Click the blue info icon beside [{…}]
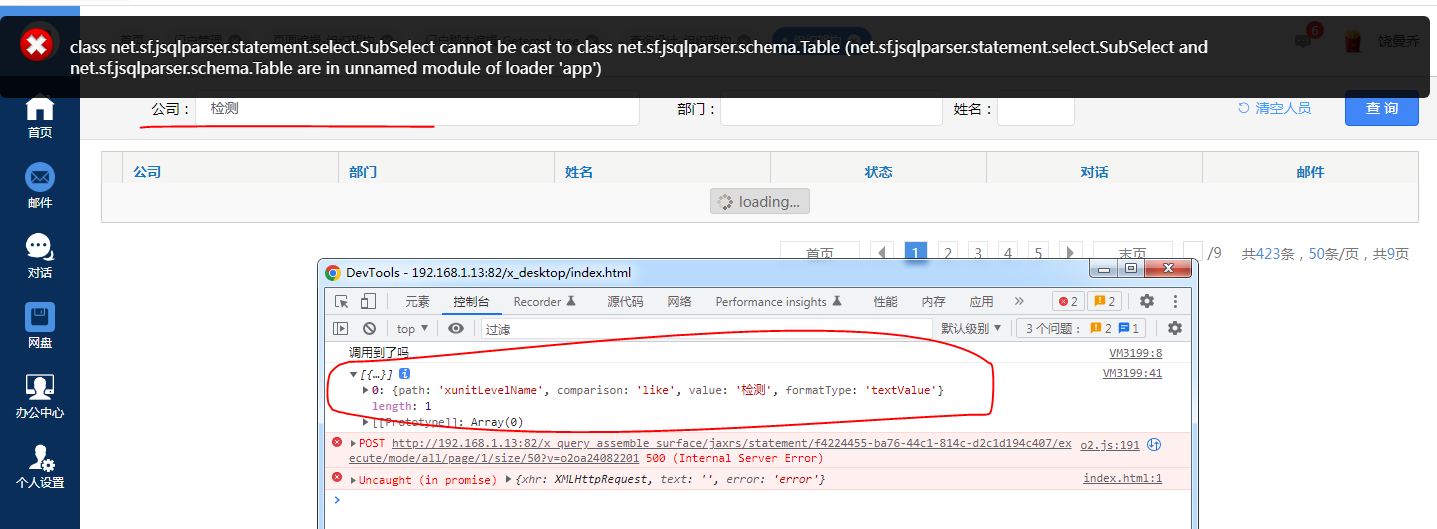This screenshot has height=529, width=1437. (x=405, y=373)
